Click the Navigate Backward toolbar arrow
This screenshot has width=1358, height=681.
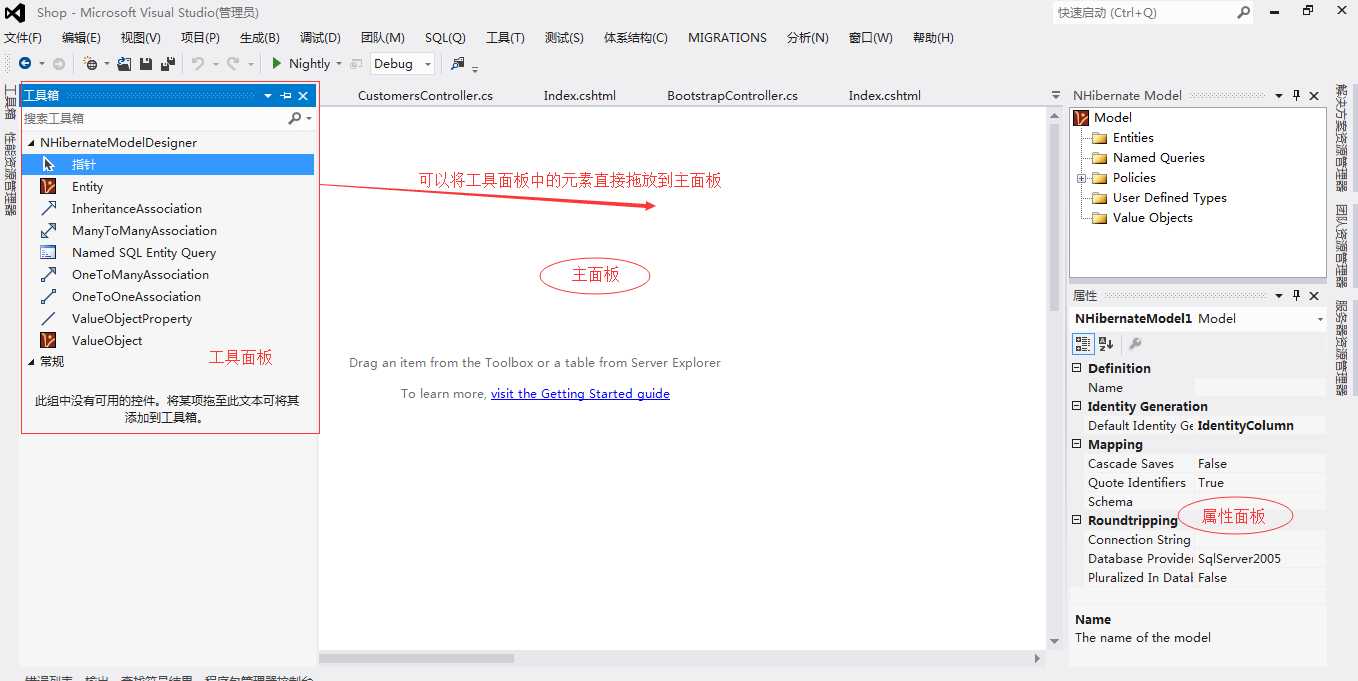click(25, 63)
